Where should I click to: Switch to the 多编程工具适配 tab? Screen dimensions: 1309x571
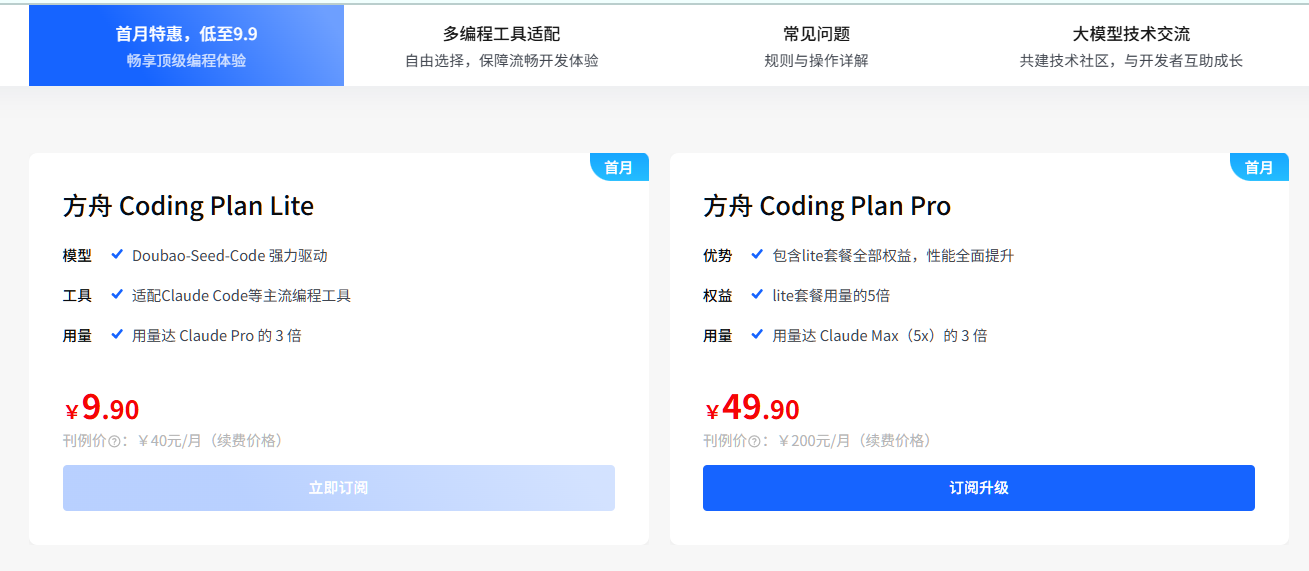tap(501, 46)
